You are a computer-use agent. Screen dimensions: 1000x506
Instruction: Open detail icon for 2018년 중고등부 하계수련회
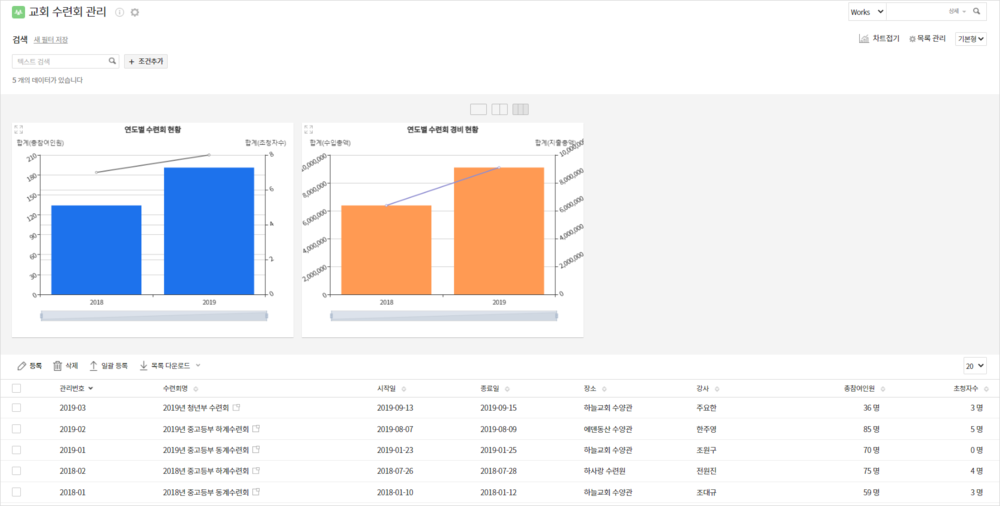click(256, 470)
